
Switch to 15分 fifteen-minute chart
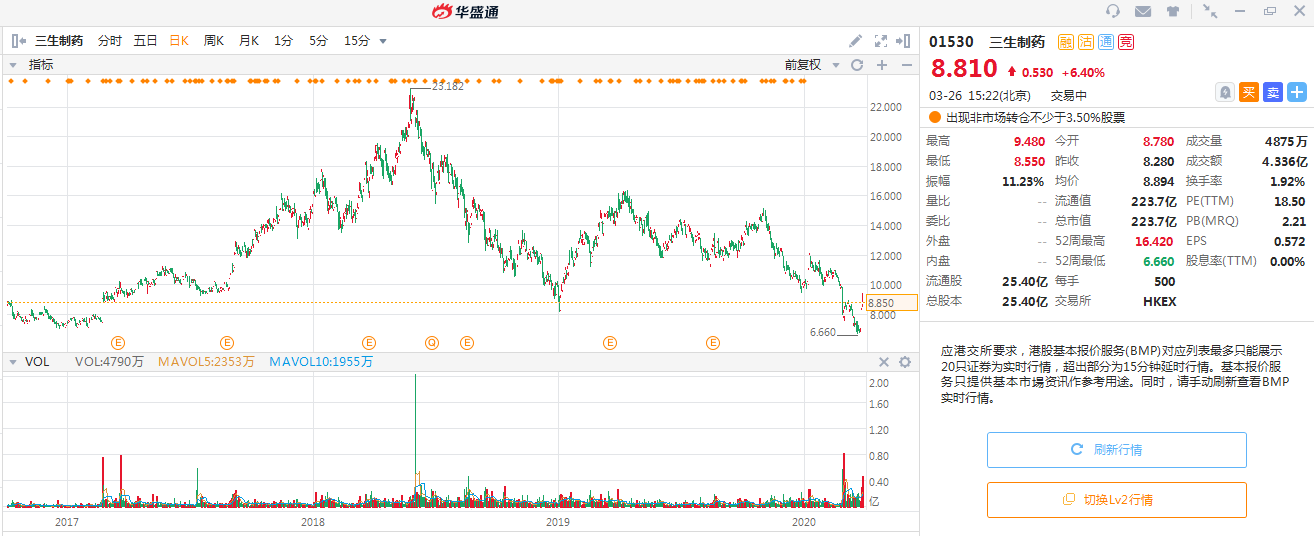(357, 41)
